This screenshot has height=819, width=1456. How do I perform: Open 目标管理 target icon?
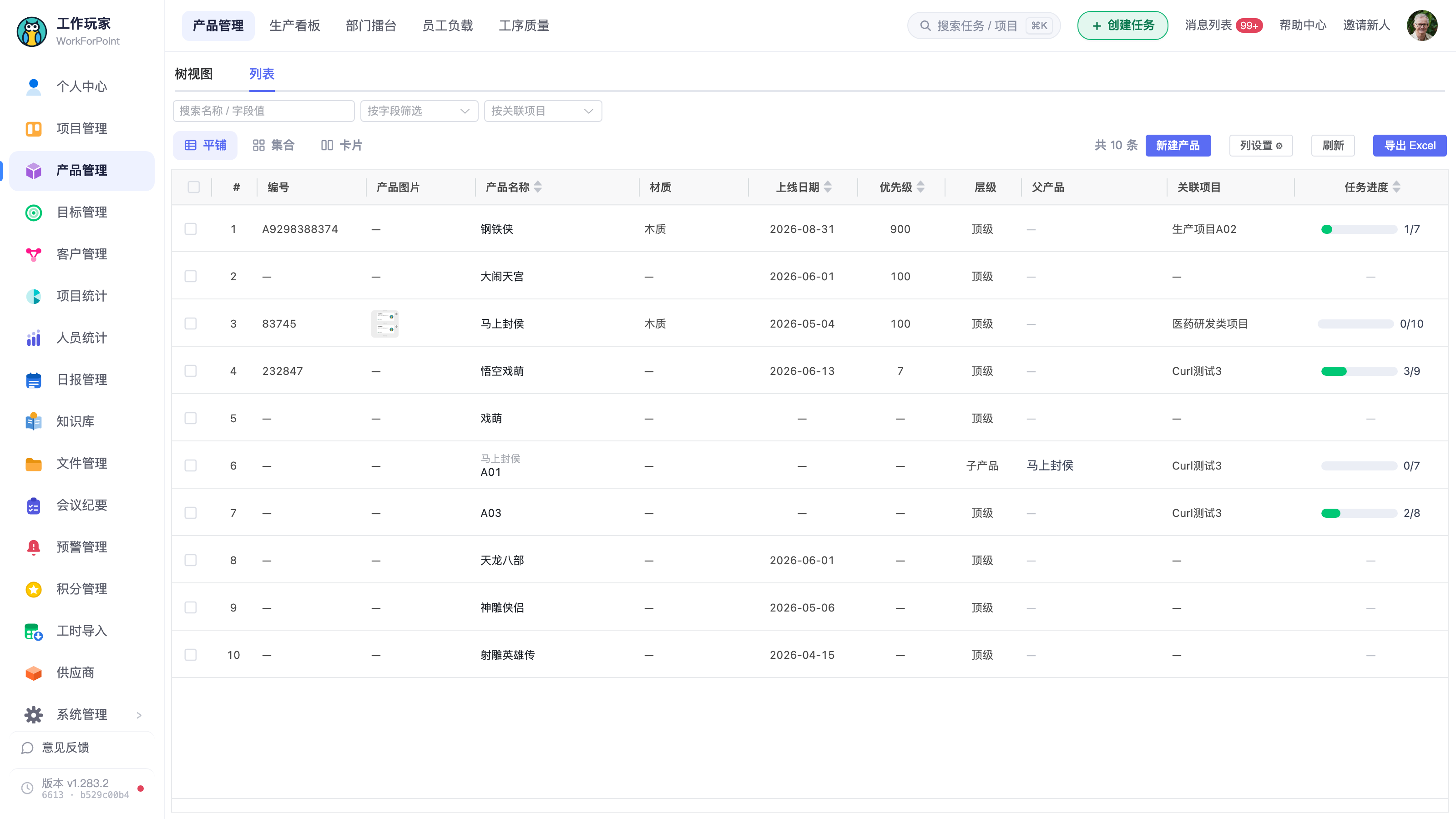(33, 212)
